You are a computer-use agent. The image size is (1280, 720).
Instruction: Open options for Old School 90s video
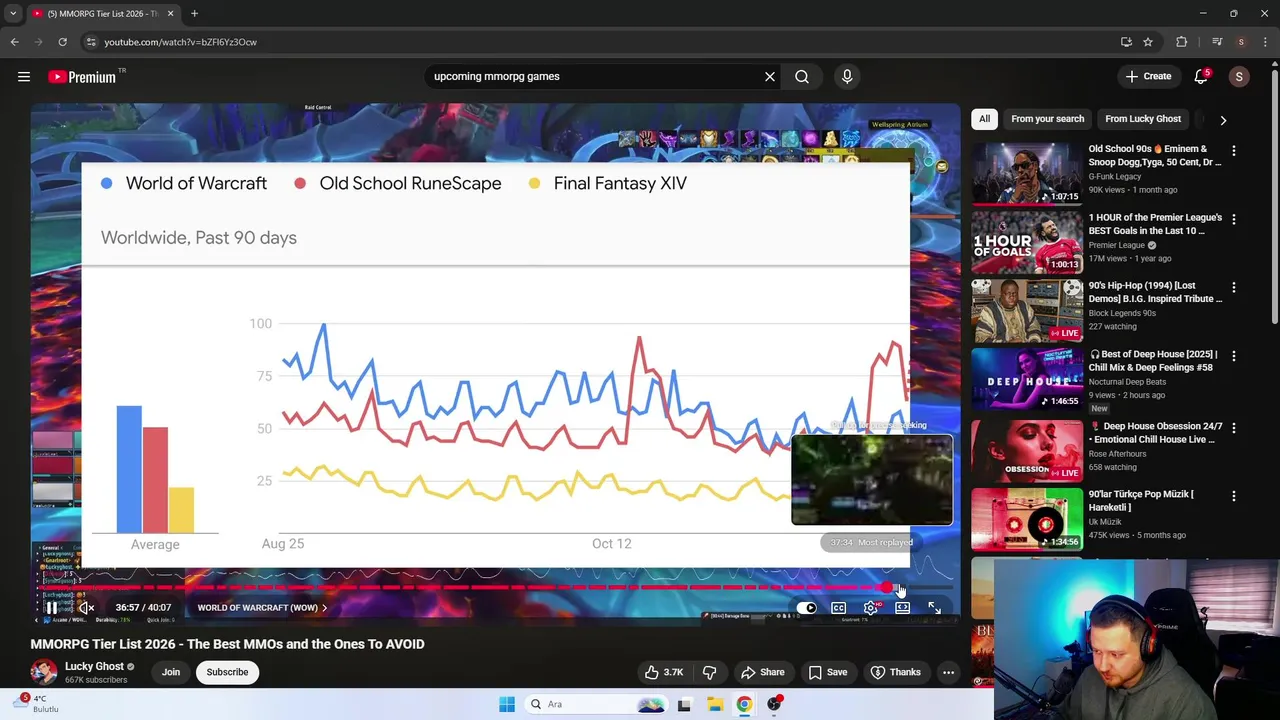click(1233, 150)
